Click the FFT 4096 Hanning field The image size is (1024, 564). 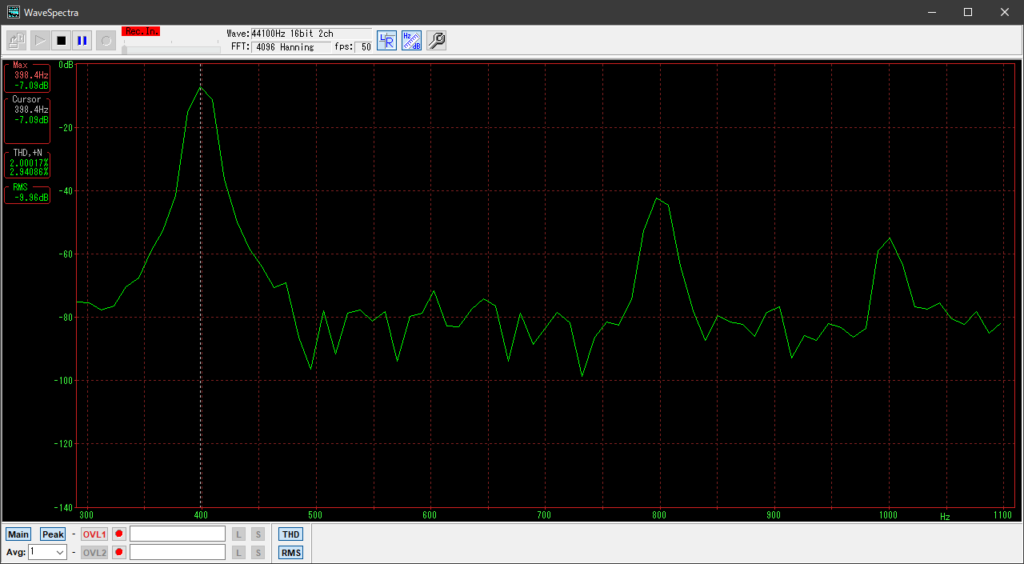coord(290,47)
